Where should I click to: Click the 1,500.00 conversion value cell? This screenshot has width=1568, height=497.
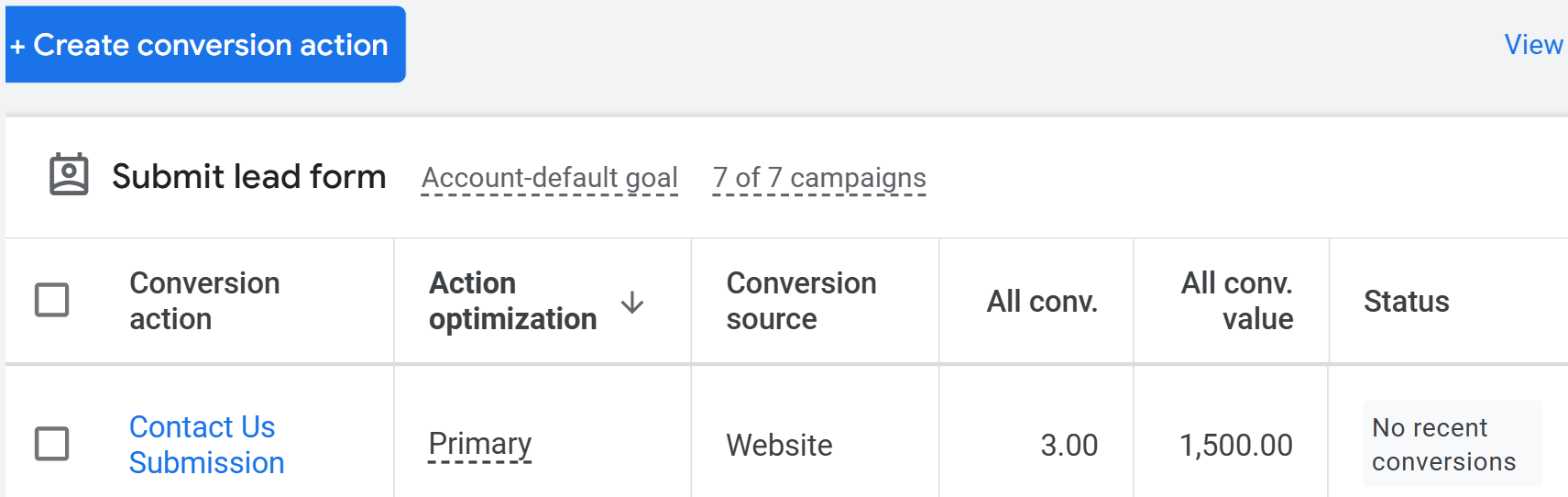pyautogui.click(x=1235, y=446)
